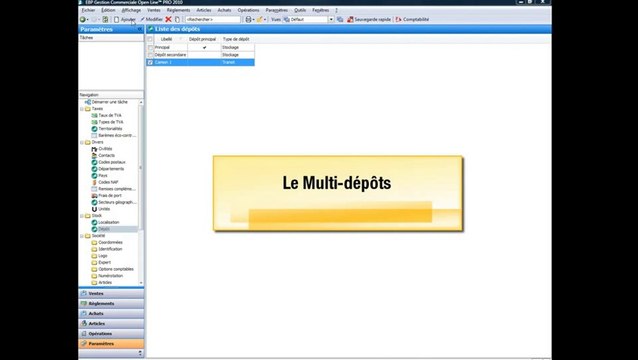The image size is (638, 360).
Task: Select the Stockage cell of Dépôt secondaire row
Action: pos(237,55)
